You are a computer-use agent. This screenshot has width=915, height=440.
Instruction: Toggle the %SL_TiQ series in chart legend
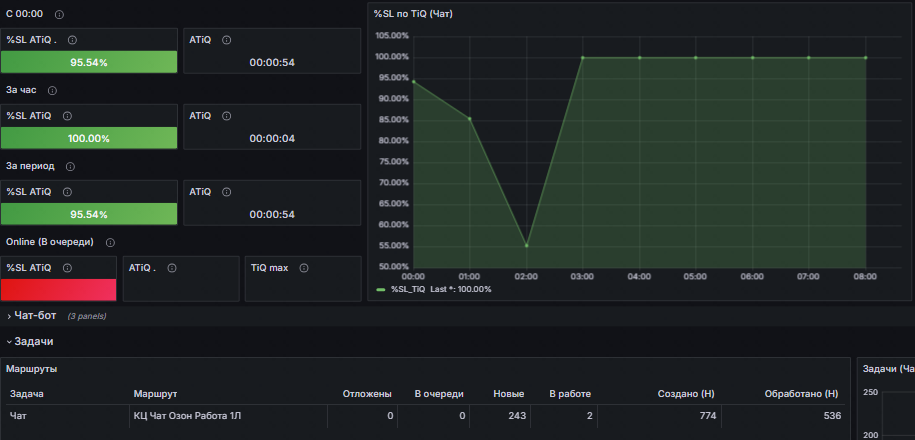click(x=408, y=289)
